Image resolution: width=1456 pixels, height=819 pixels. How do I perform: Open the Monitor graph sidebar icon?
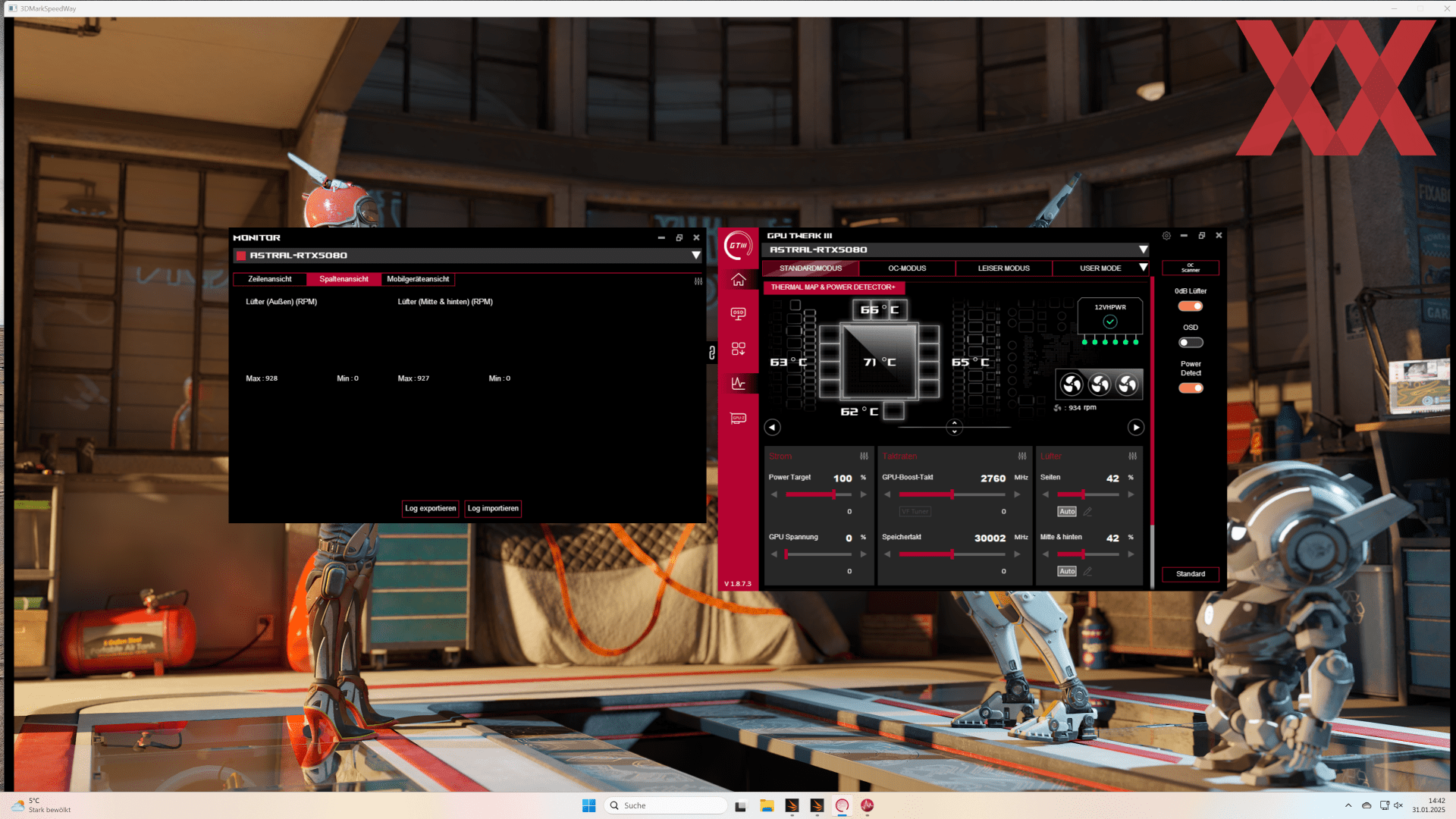click(x=738, y=383)
